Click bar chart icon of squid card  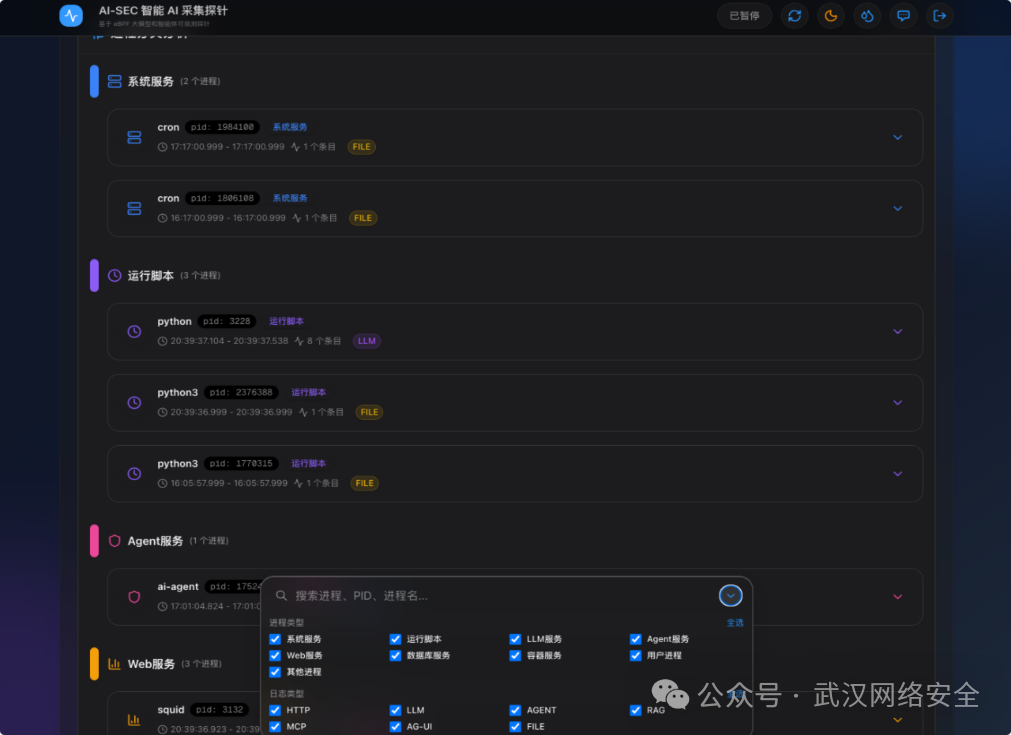(x=134, y=720)
